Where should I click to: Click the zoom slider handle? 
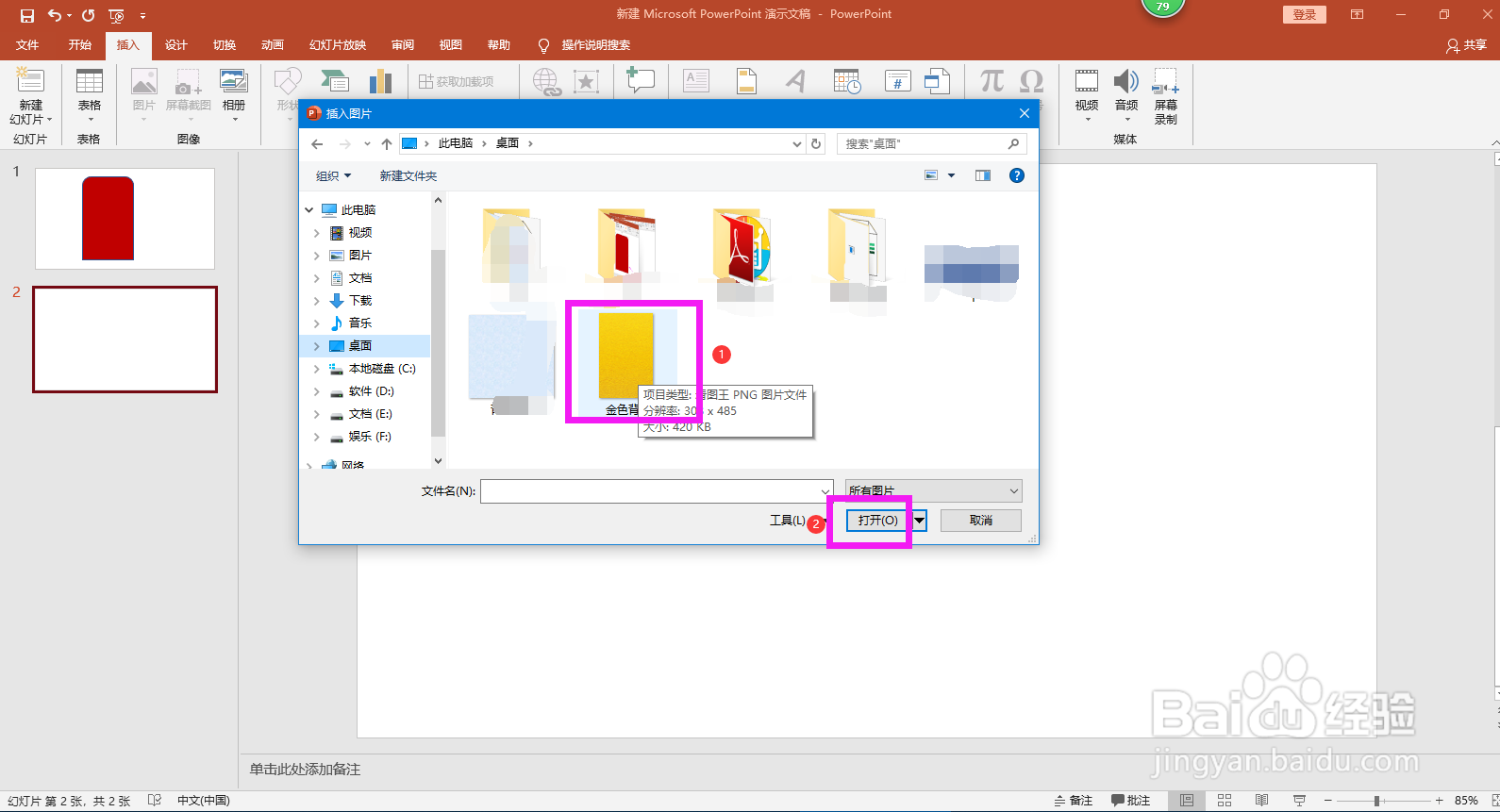pos(1377,801)
